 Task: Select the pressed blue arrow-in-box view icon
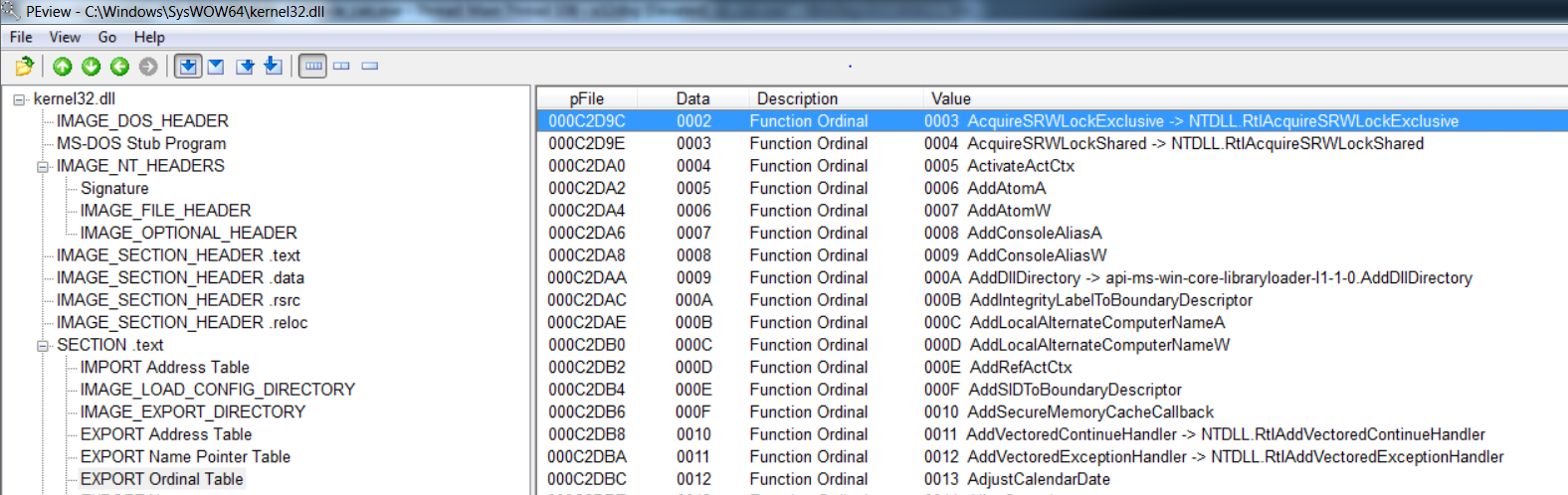pyautogui.click(x=187, y=67)
